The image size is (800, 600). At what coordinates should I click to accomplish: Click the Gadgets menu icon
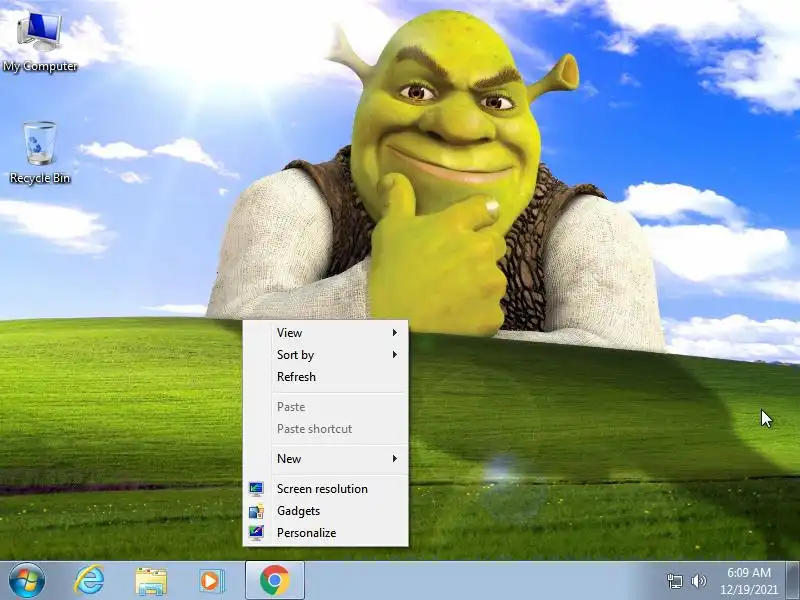(x=256, y=511)
